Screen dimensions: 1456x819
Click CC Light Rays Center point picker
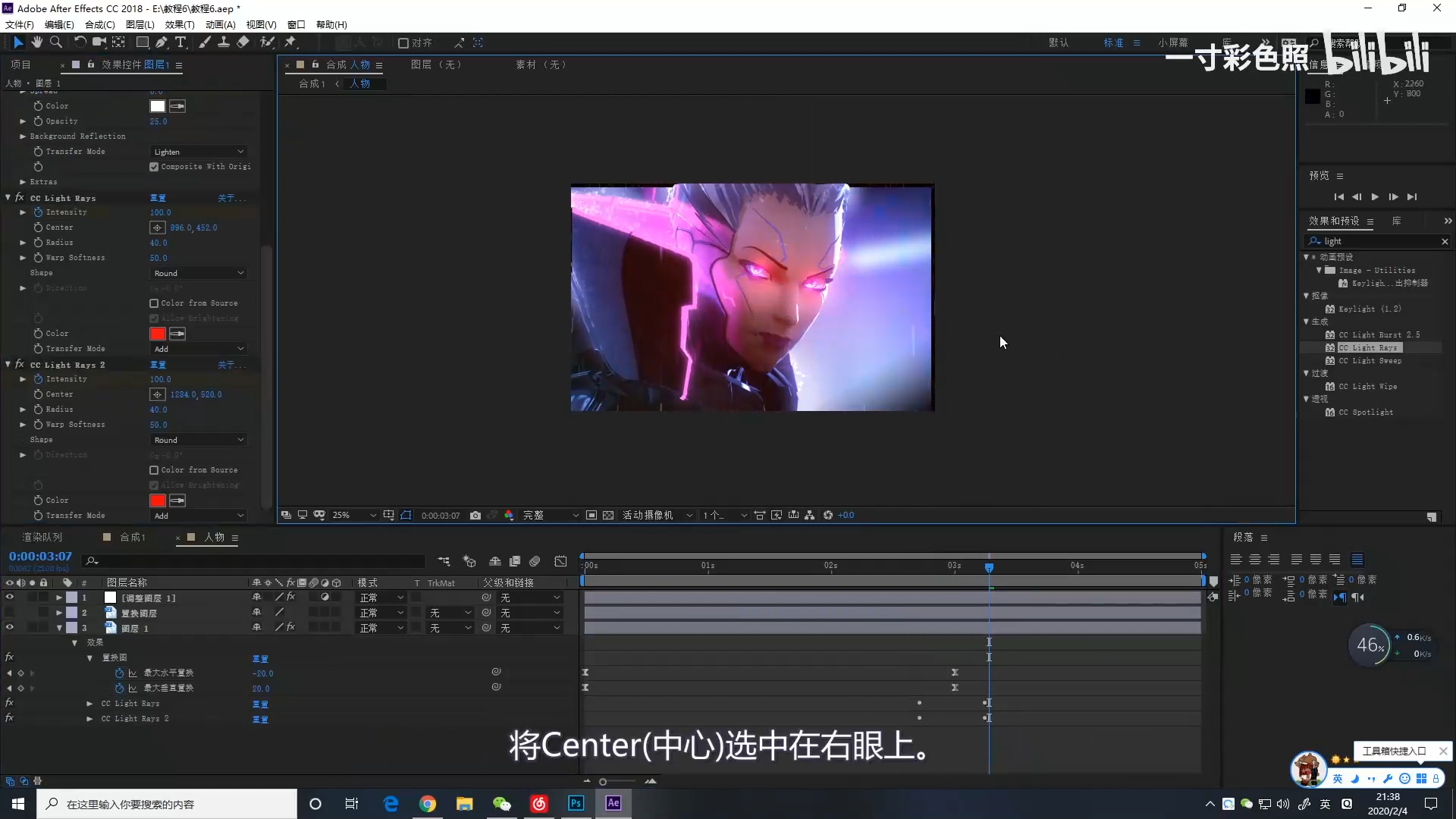tap(157, 227)
